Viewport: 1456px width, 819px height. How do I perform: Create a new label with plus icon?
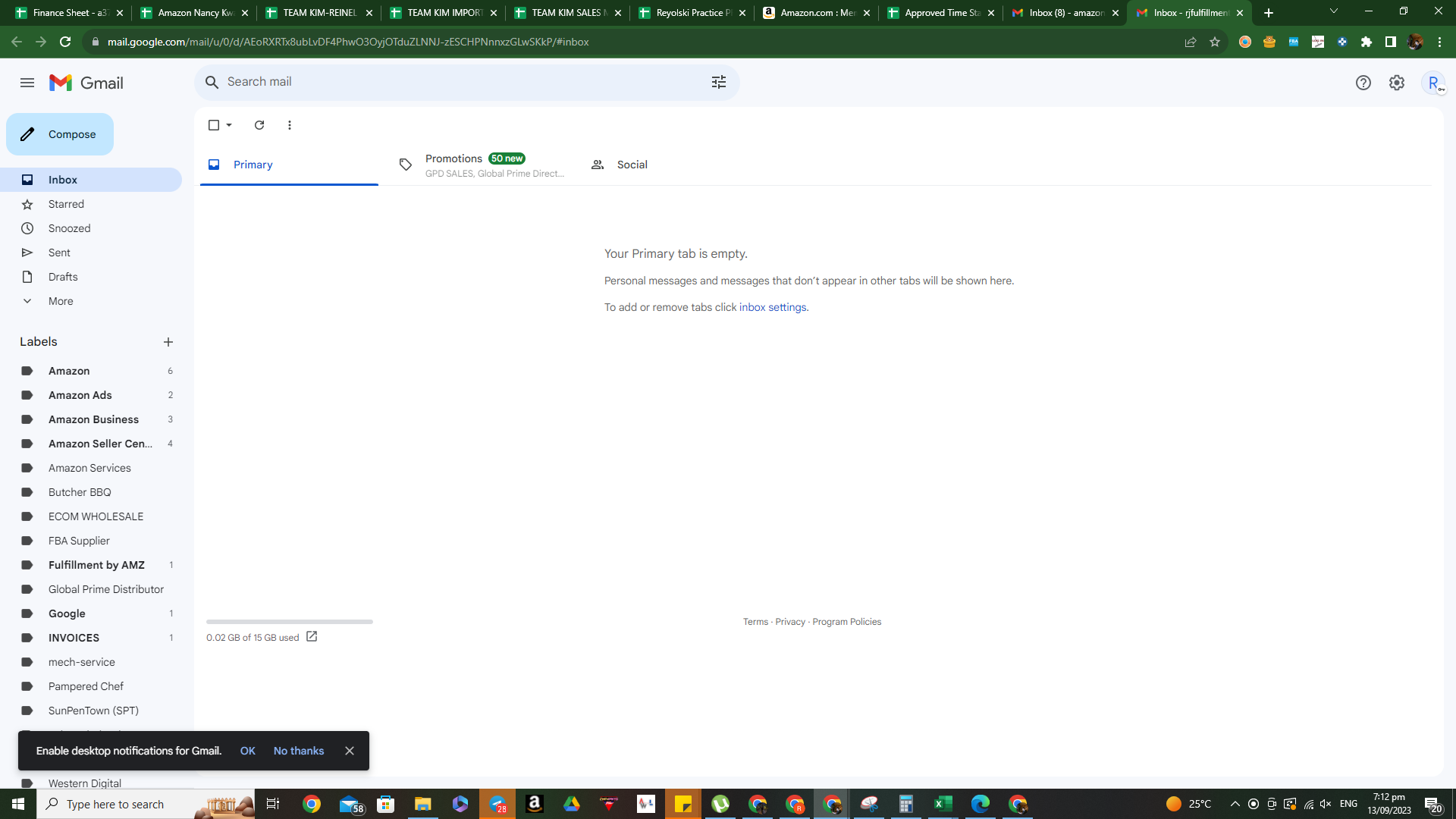[168, 342]
